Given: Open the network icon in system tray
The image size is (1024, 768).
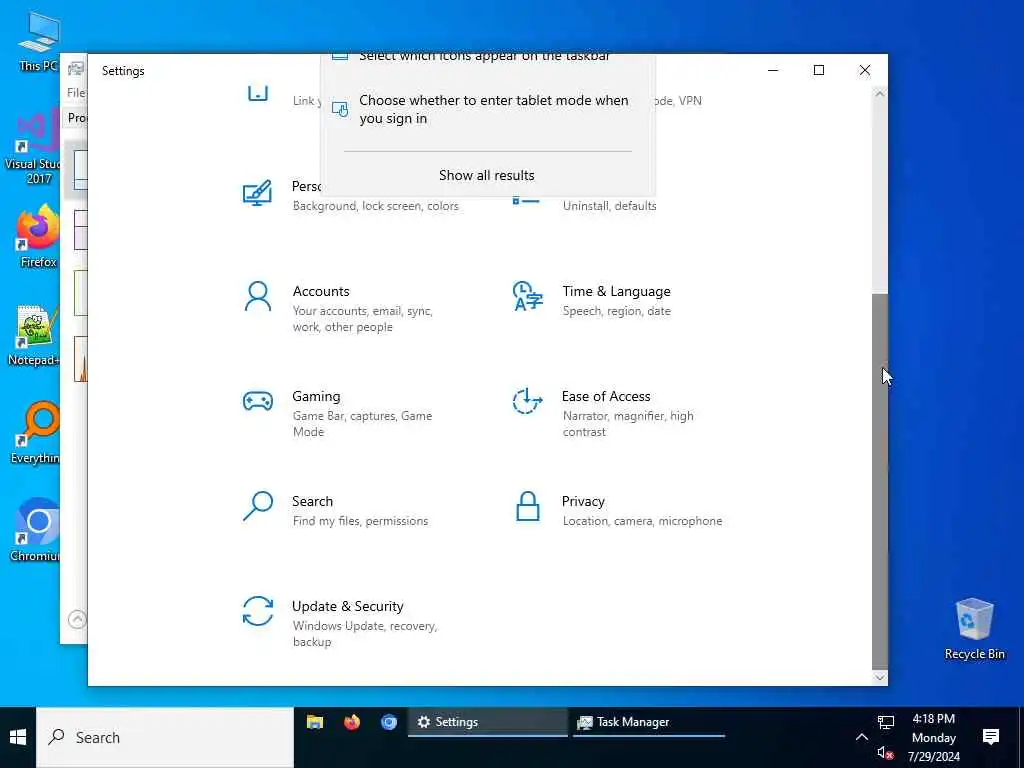Looking at the screenshot, I should 886,722.
